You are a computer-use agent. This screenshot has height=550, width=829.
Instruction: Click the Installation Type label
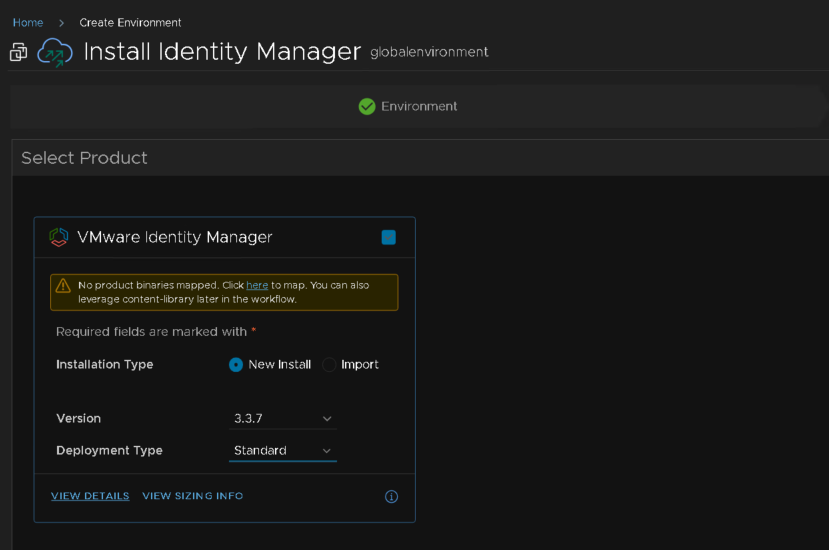(105, 364)
